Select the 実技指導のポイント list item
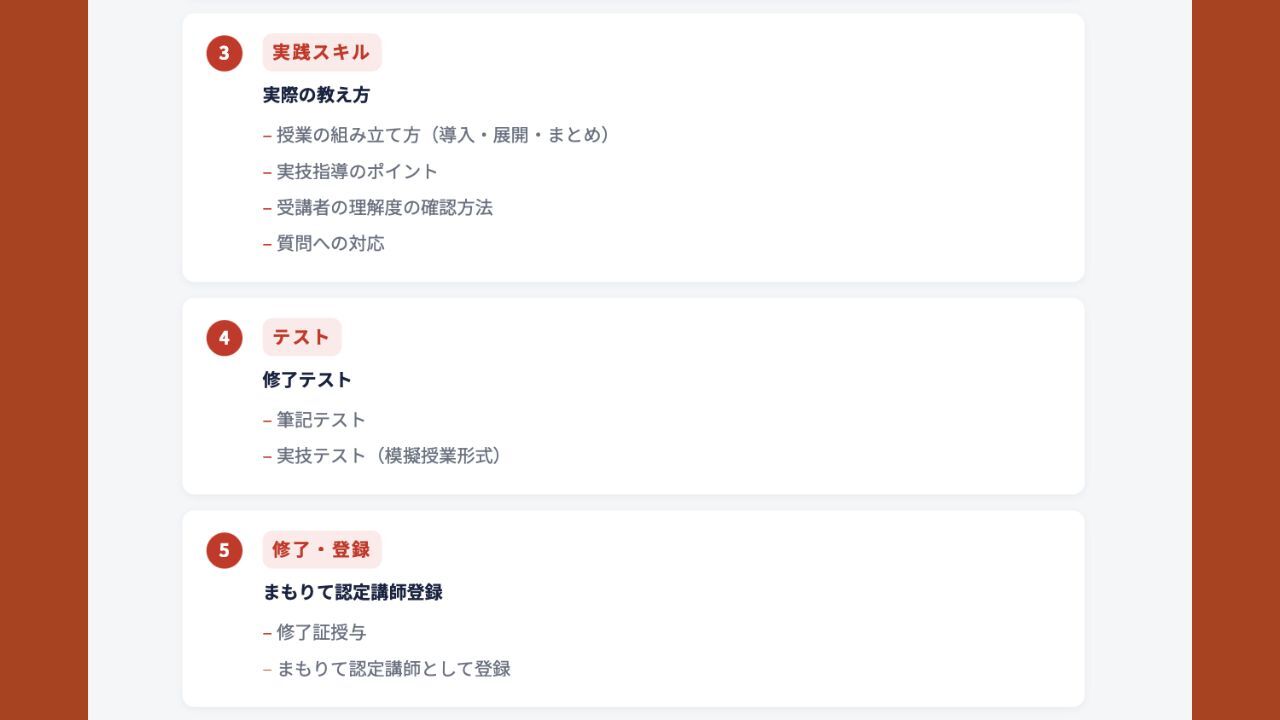1280x720 pixels. coord(357,171)
